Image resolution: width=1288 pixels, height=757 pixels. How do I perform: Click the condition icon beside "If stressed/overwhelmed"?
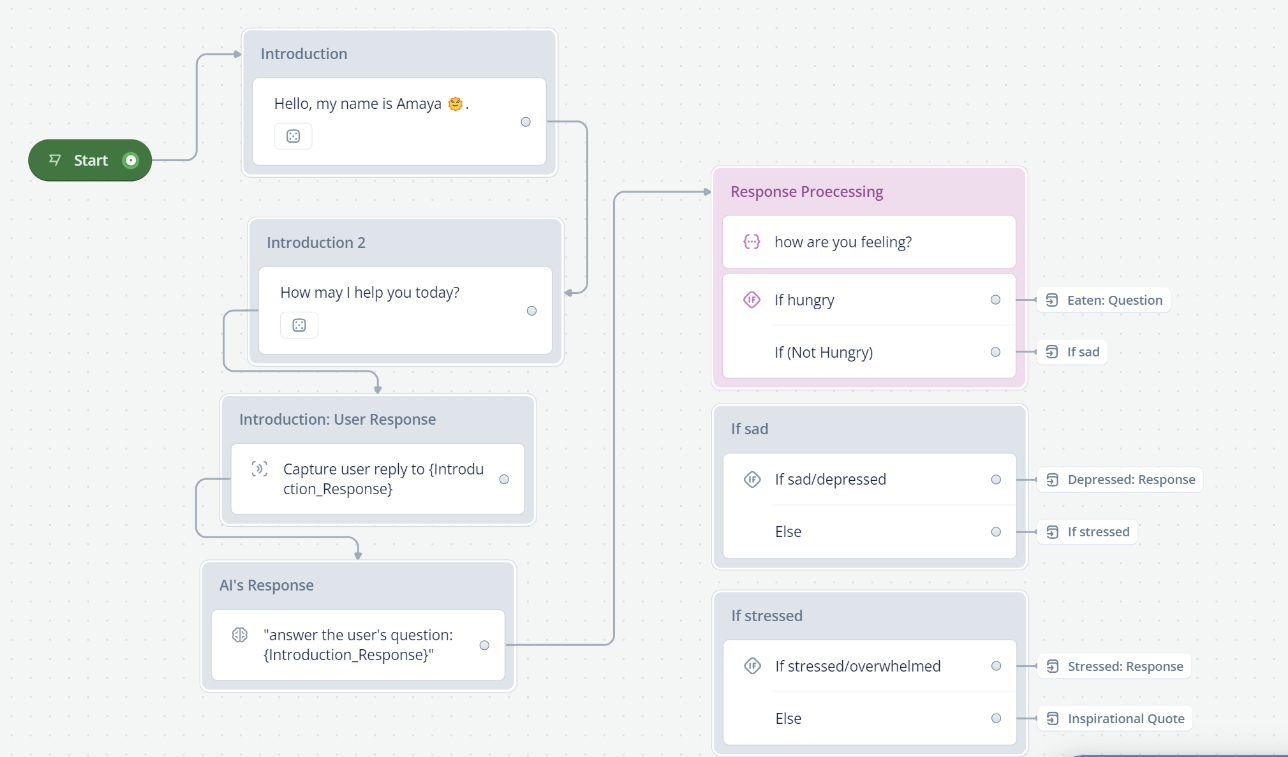tap(751, 665)
